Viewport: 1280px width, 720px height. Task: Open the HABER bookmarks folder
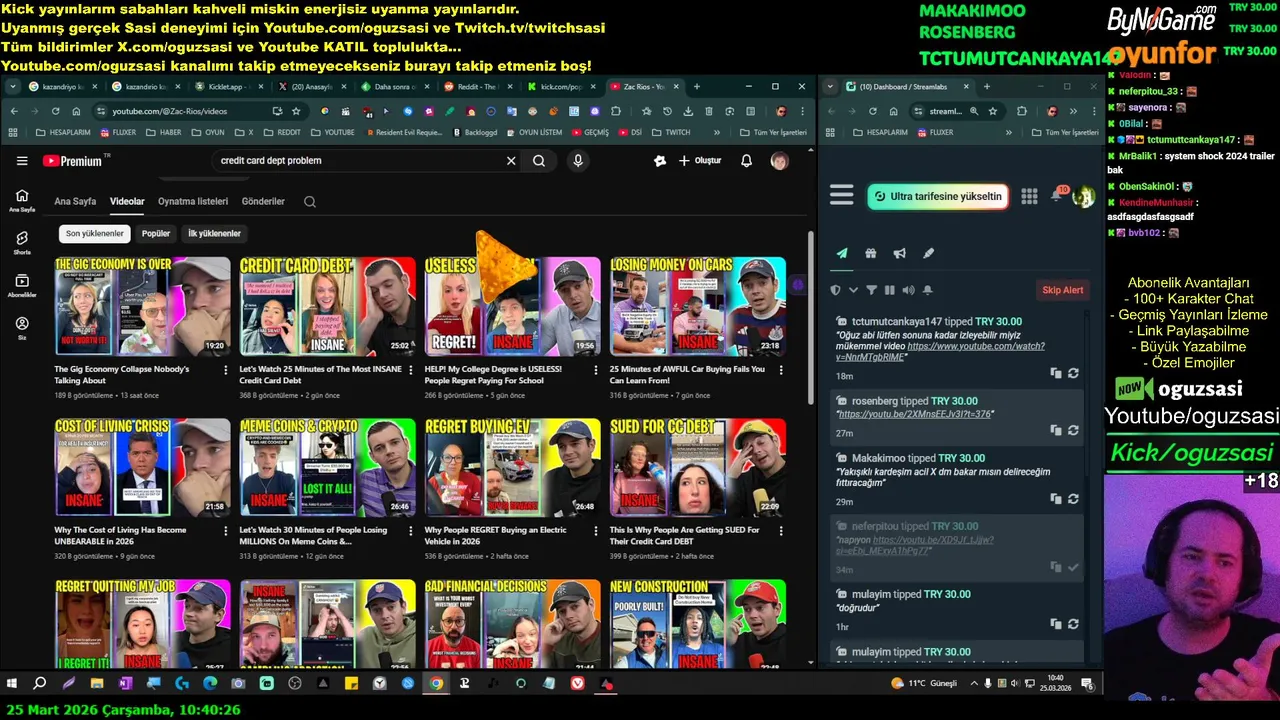[x=163, y=132]
